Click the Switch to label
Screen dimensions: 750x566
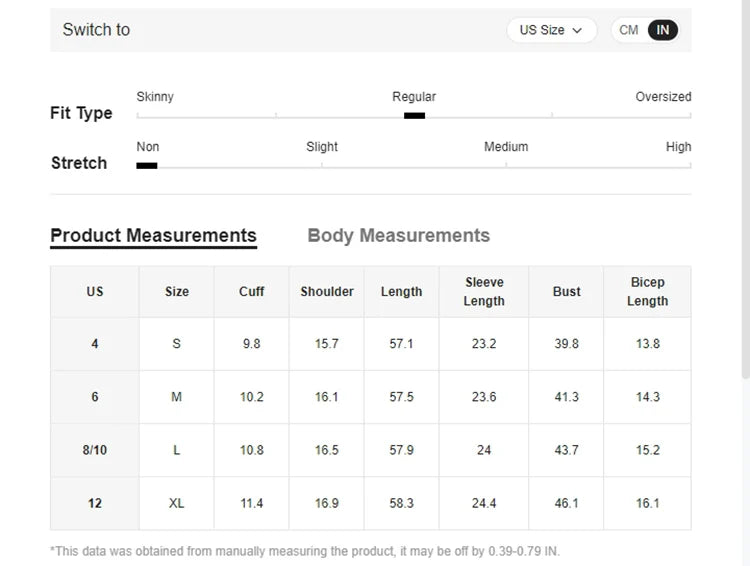click(96, 30)
